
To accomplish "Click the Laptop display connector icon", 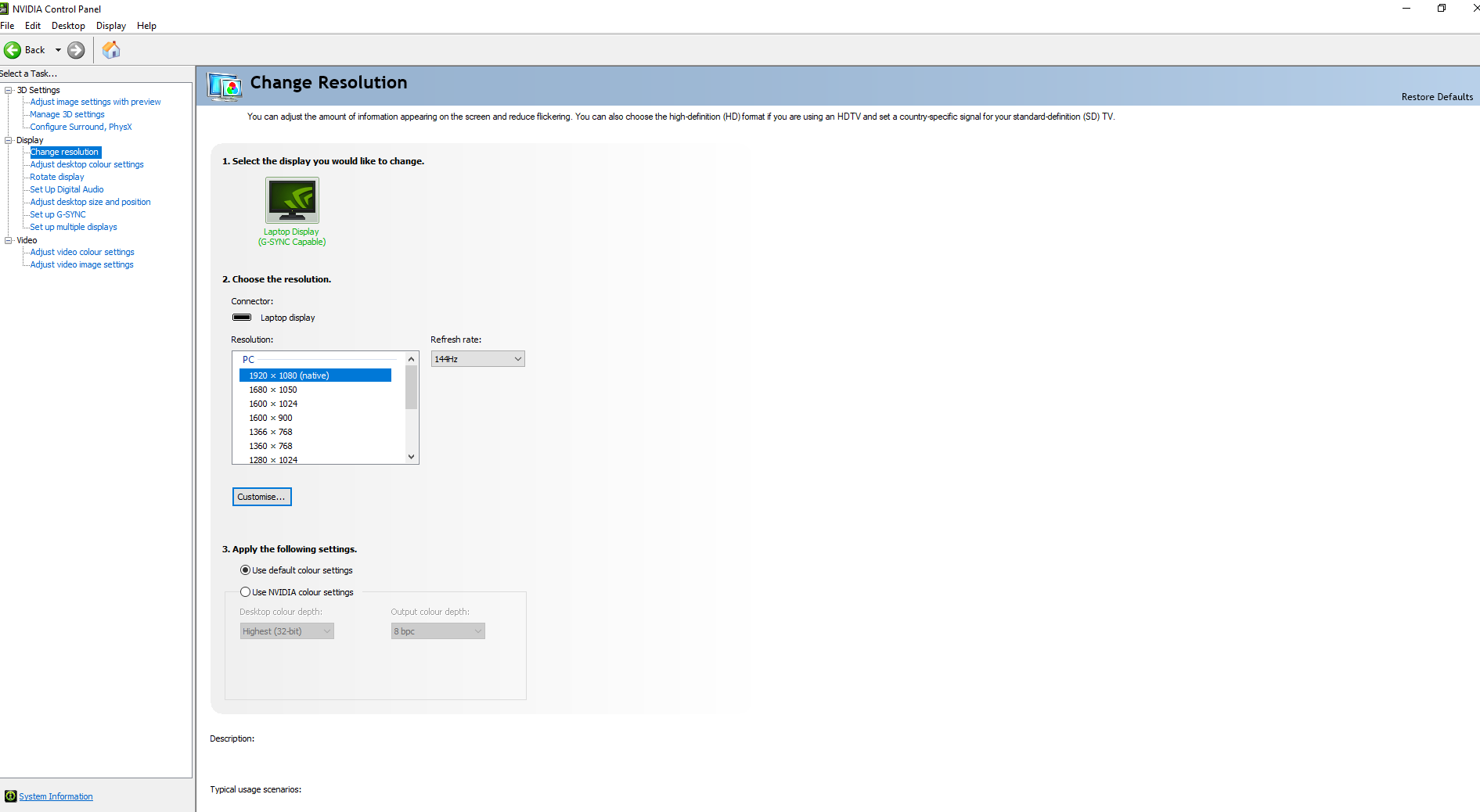I will click(x=242, y=318).
